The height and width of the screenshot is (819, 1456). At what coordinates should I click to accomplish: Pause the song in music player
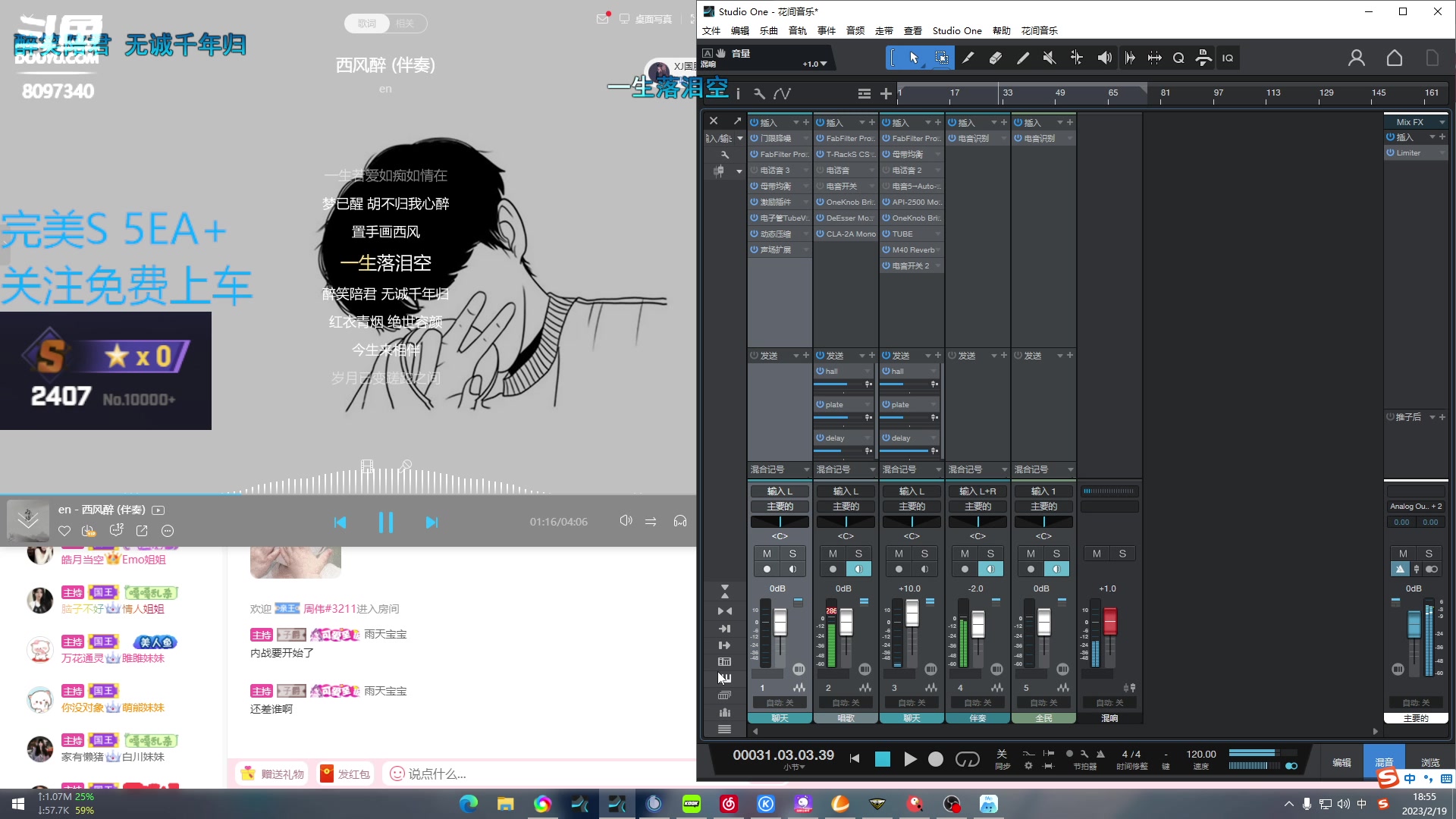(x=385, y=522)
